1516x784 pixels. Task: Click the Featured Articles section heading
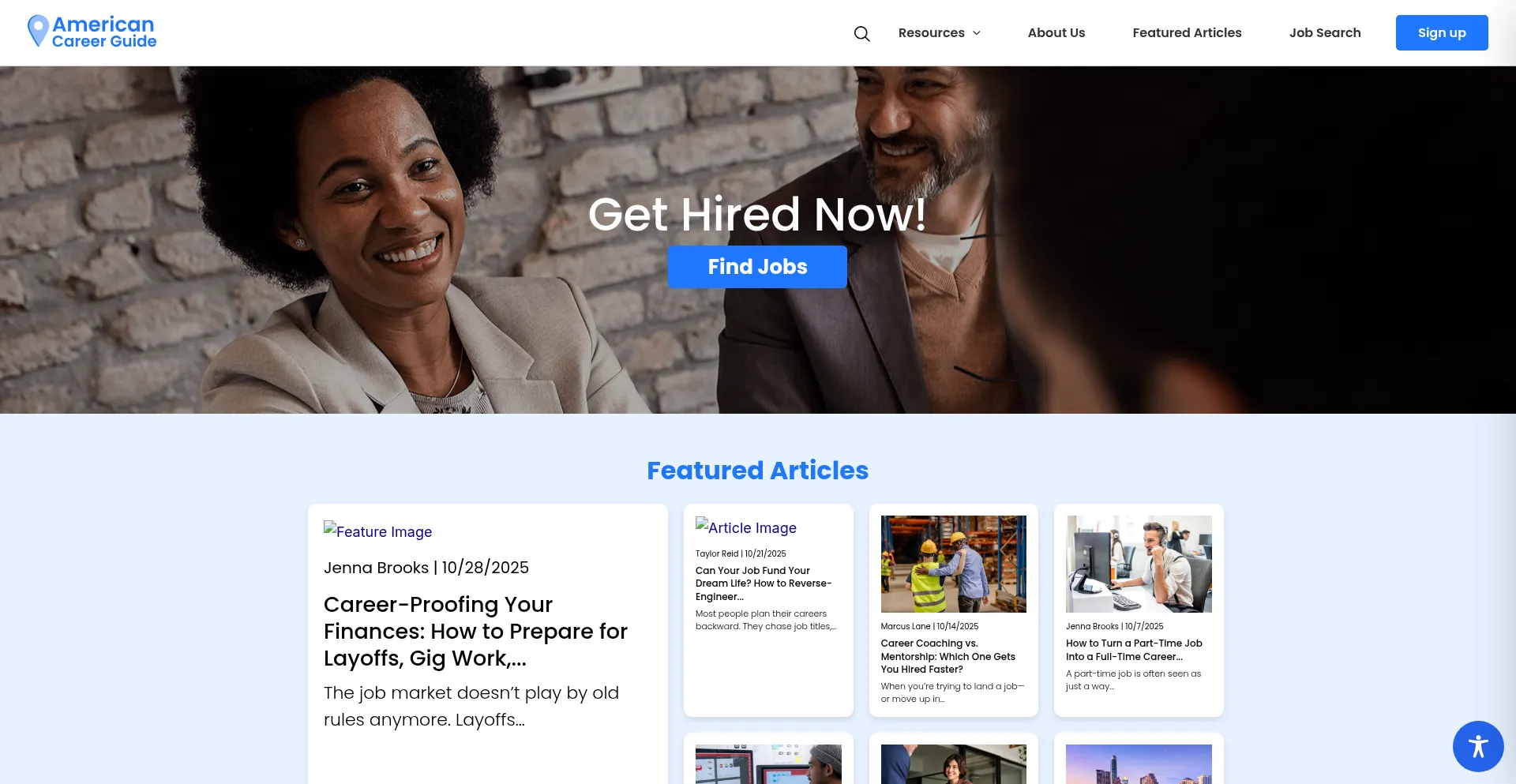(757, 471)
